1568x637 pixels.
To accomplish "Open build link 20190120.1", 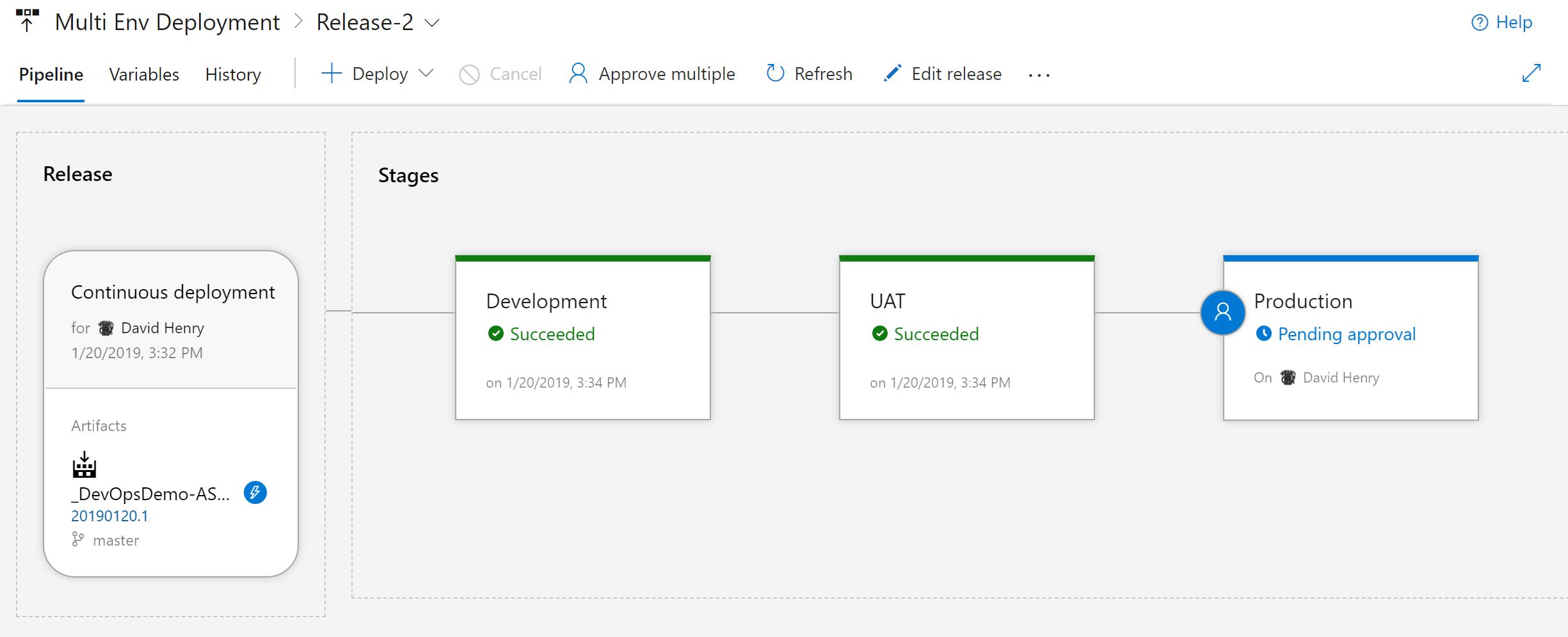I will click(x=109, y=516).
